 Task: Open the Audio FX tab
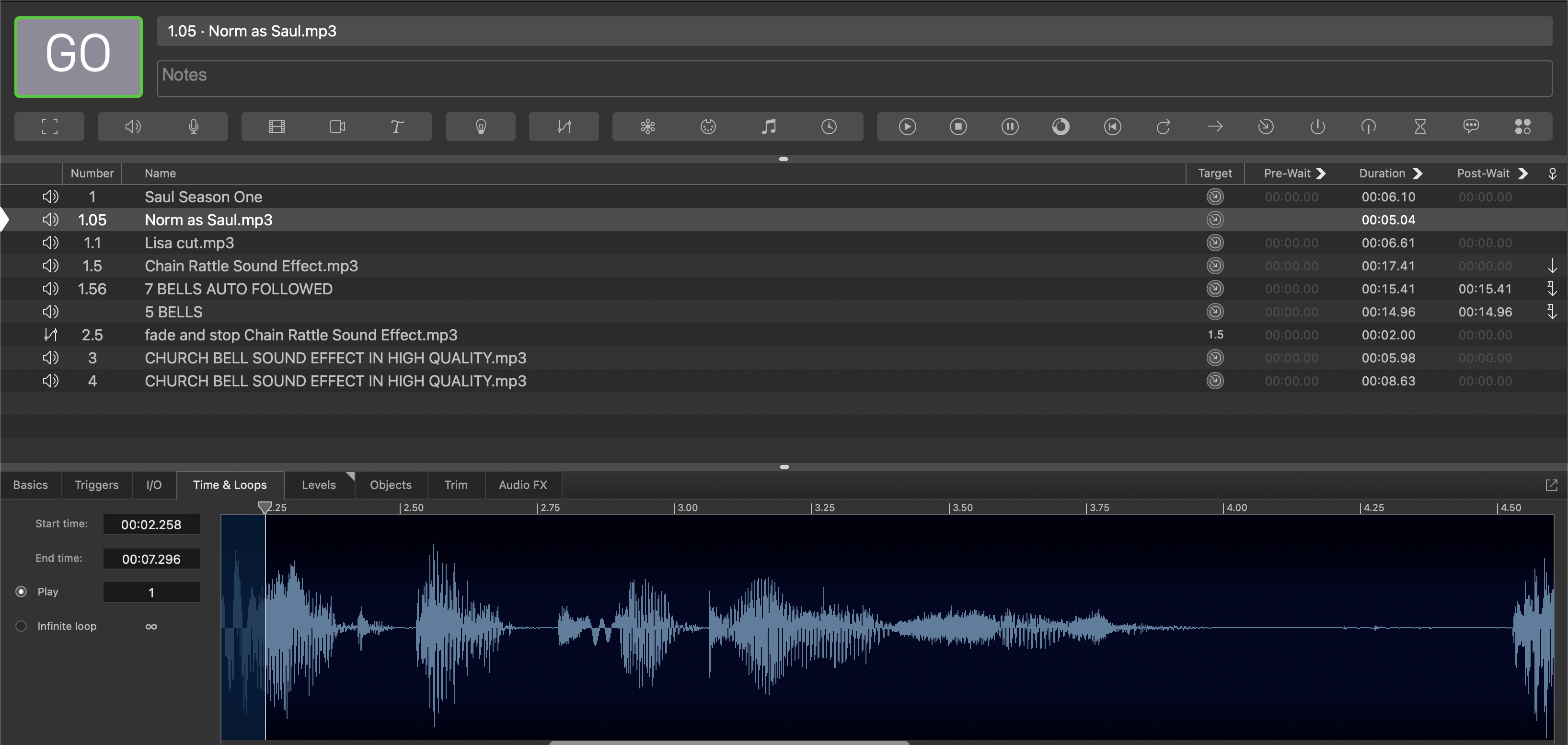pos(522,485)
